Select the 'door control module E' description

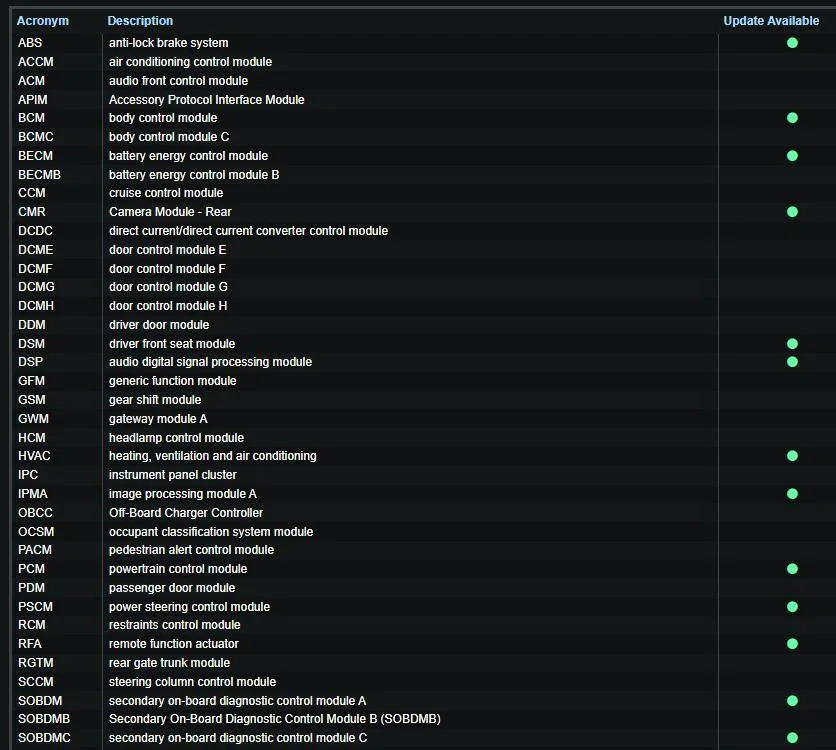click(x=167, y=250)
